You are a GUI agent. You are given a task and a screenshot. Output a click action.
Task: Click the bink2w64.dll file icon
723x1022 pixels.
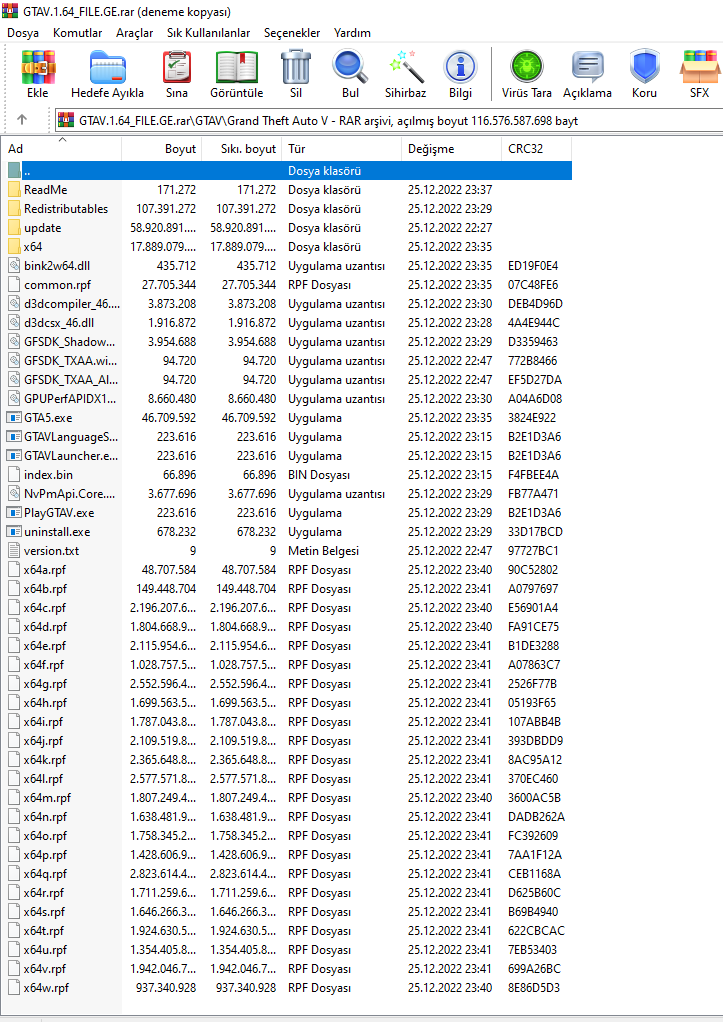(15, 265)
